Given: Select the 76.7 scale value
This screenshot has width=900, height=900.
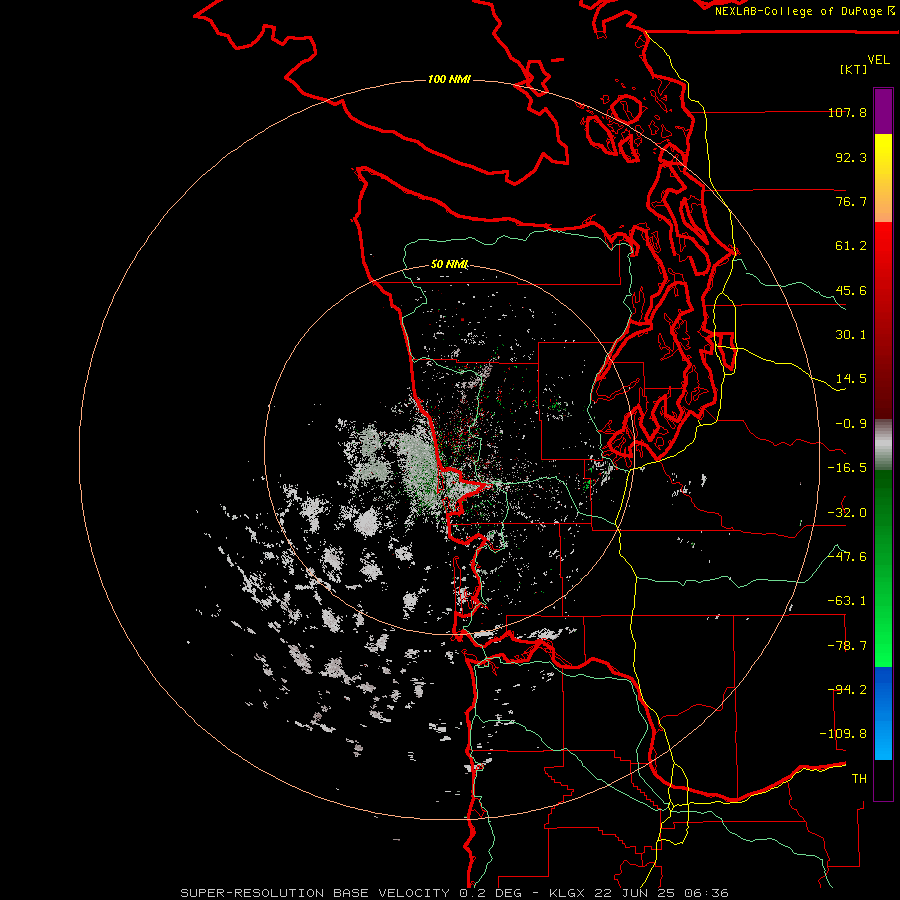Looking at the screenshot, I should click(x=851, y=201).
